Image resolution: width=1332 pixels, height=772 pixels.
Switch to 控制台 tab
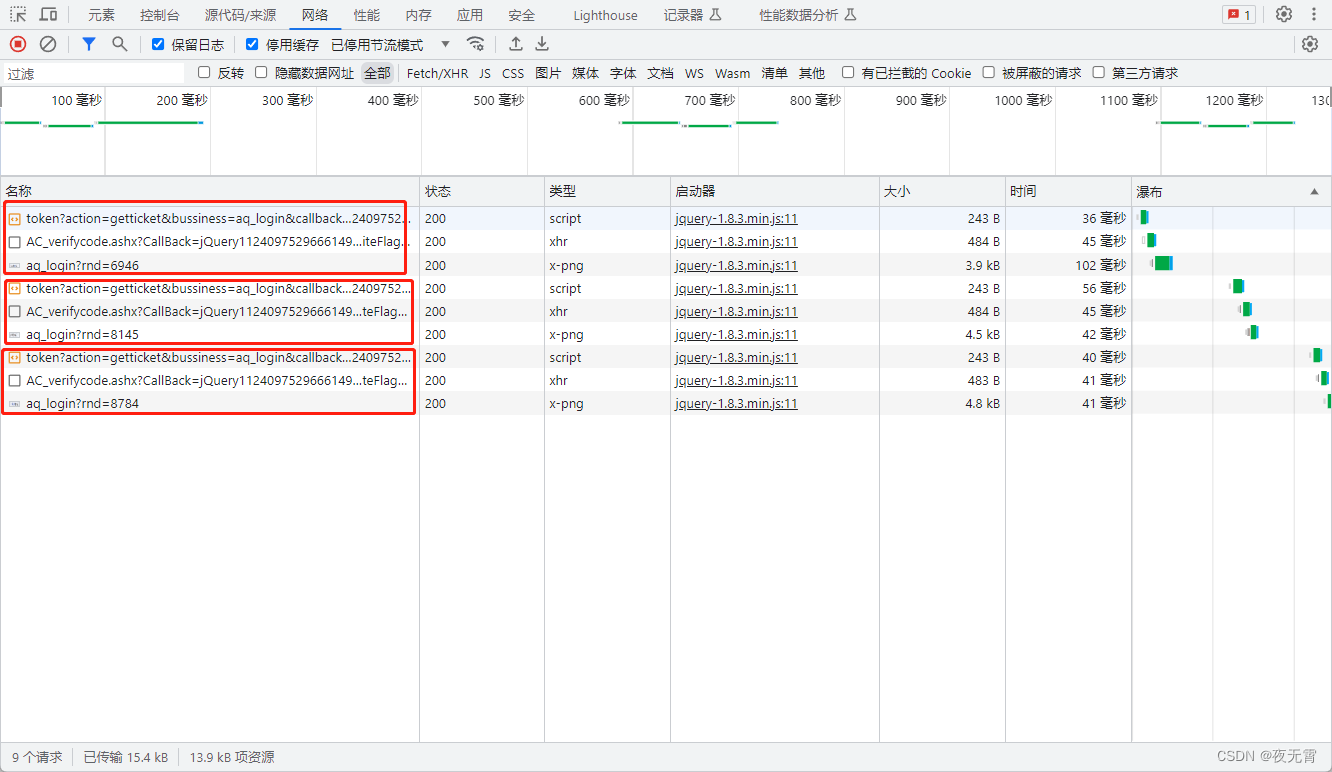tap(160, 15)
